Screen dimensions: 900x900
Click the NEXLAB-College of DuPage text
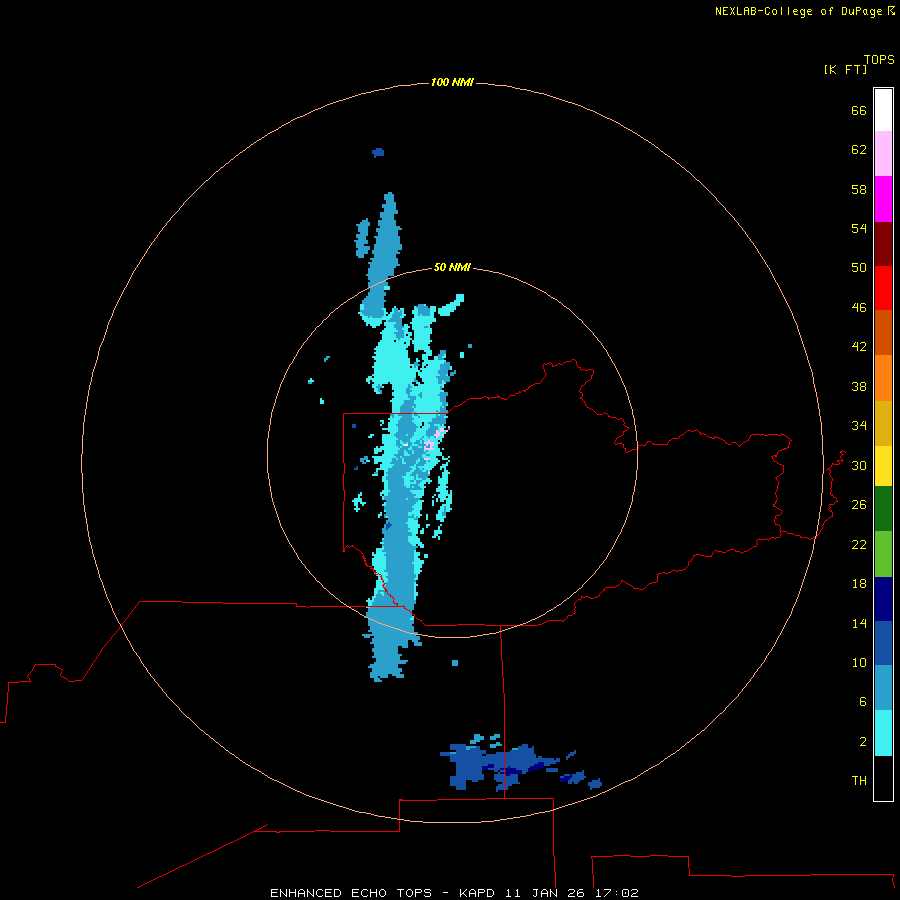798,11
